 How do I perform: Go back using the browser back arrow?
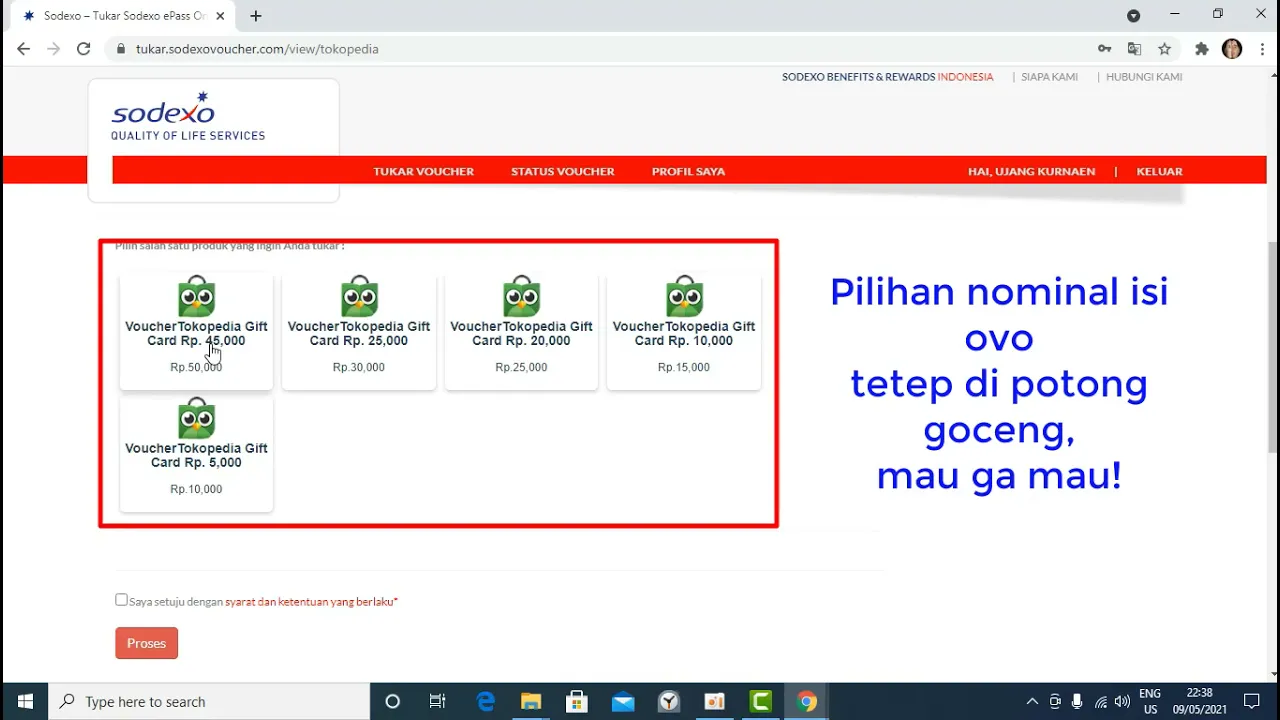[x=23, y=49]
